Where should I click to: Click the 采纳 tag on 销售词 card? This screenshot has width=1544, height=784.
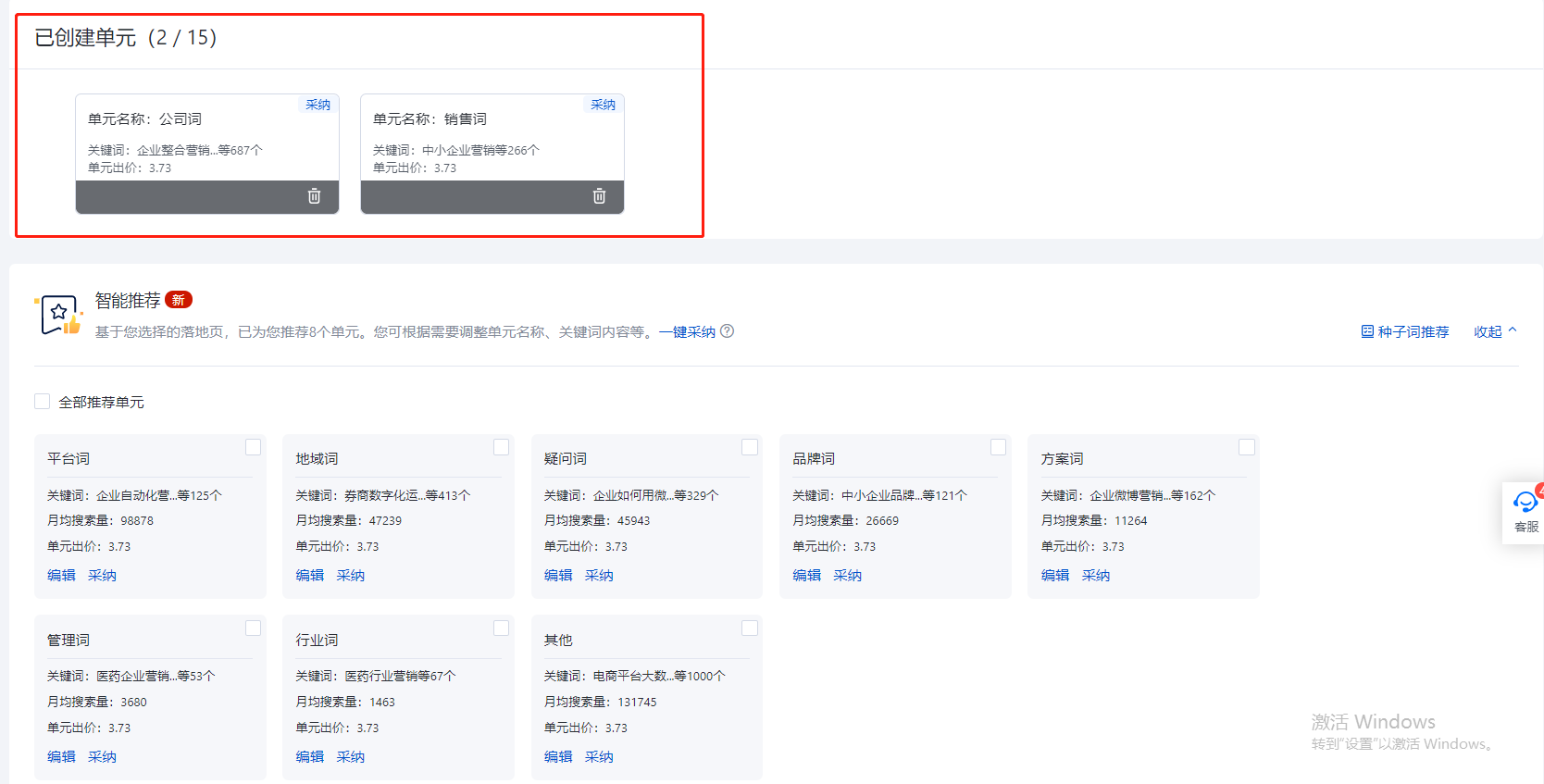[x=604, y=105]
